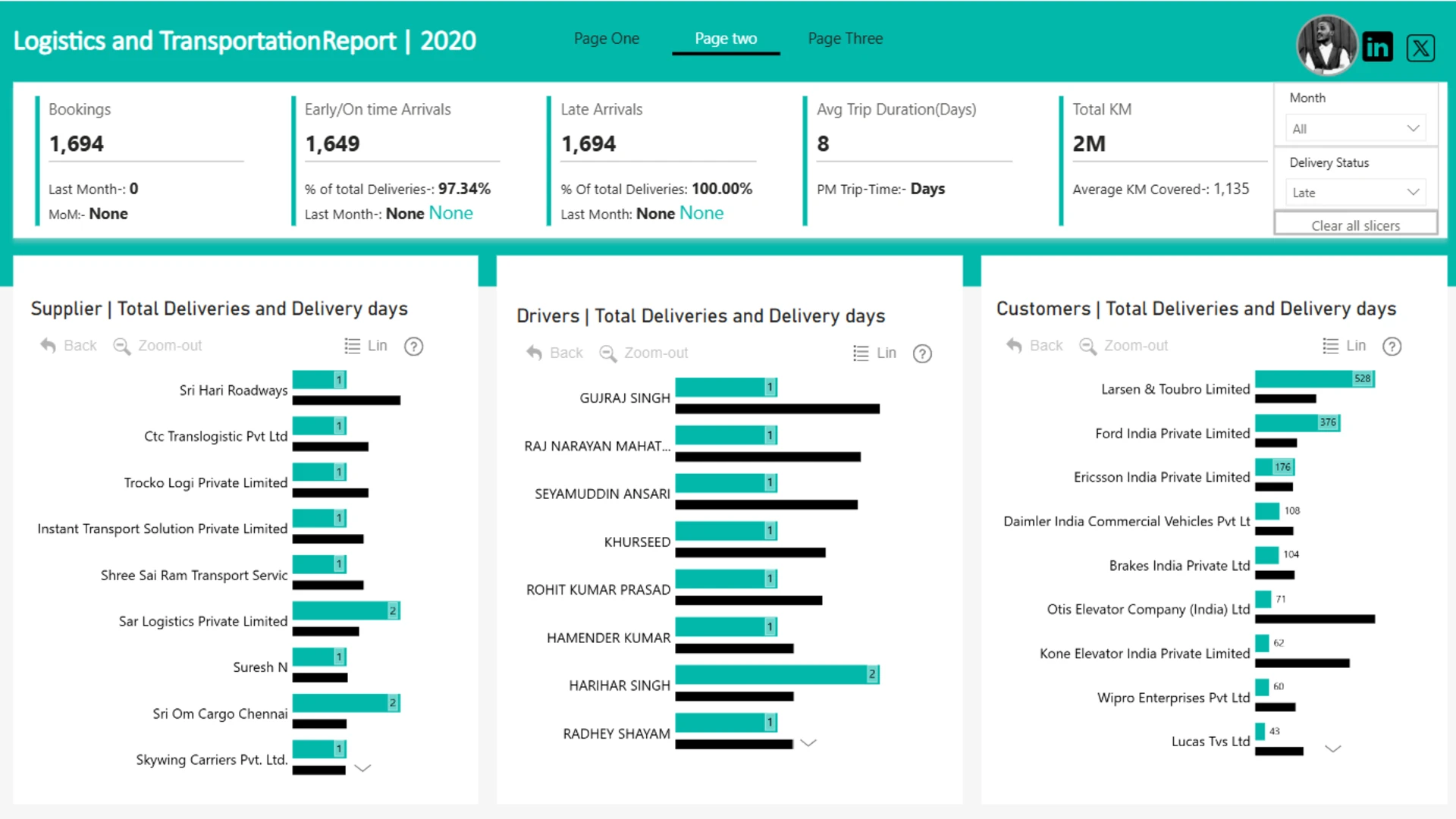Expand more rows in Drivers chart
The height and width of the screenshot is (819, 1456).
[808, 743]
